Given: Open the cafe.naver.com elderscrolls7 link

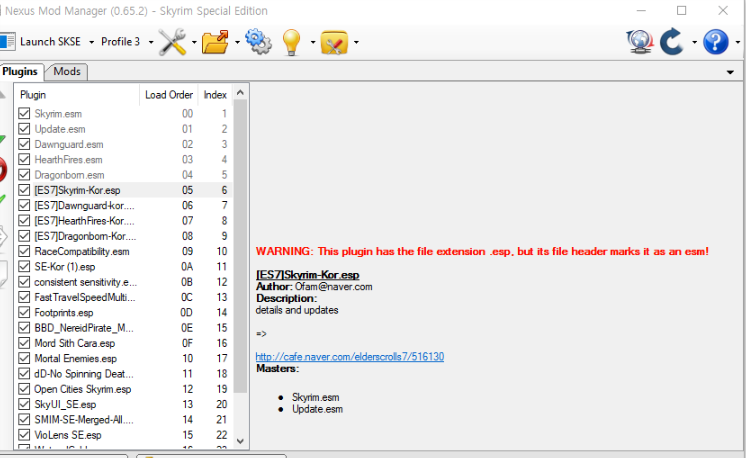Looking at the screenshot, I should 349,356.
